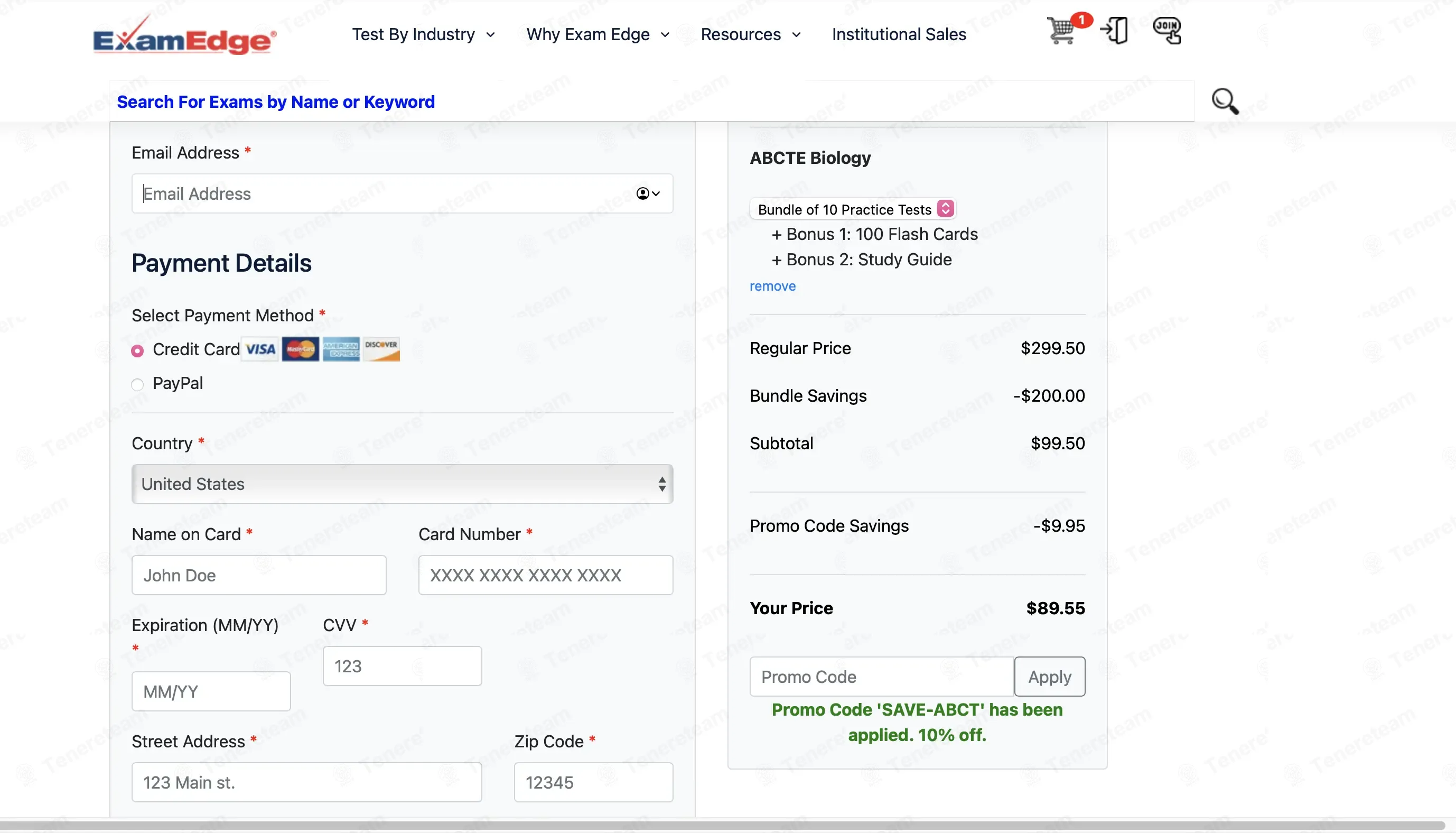Click the remove link under ABCTE Biology
The height and width of the screenshot is (833, 1456).
pyautogui.click(x=772, y=286)
